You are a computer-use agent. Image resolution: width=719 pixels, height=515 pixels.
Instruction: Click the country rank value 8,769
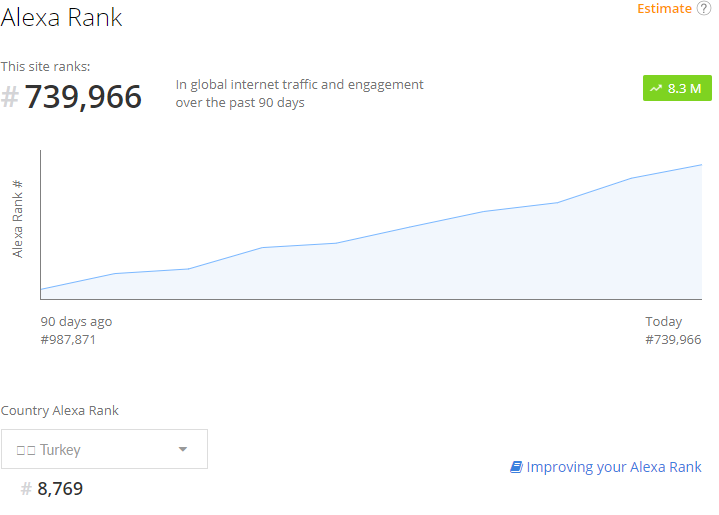tap(60, 489)
